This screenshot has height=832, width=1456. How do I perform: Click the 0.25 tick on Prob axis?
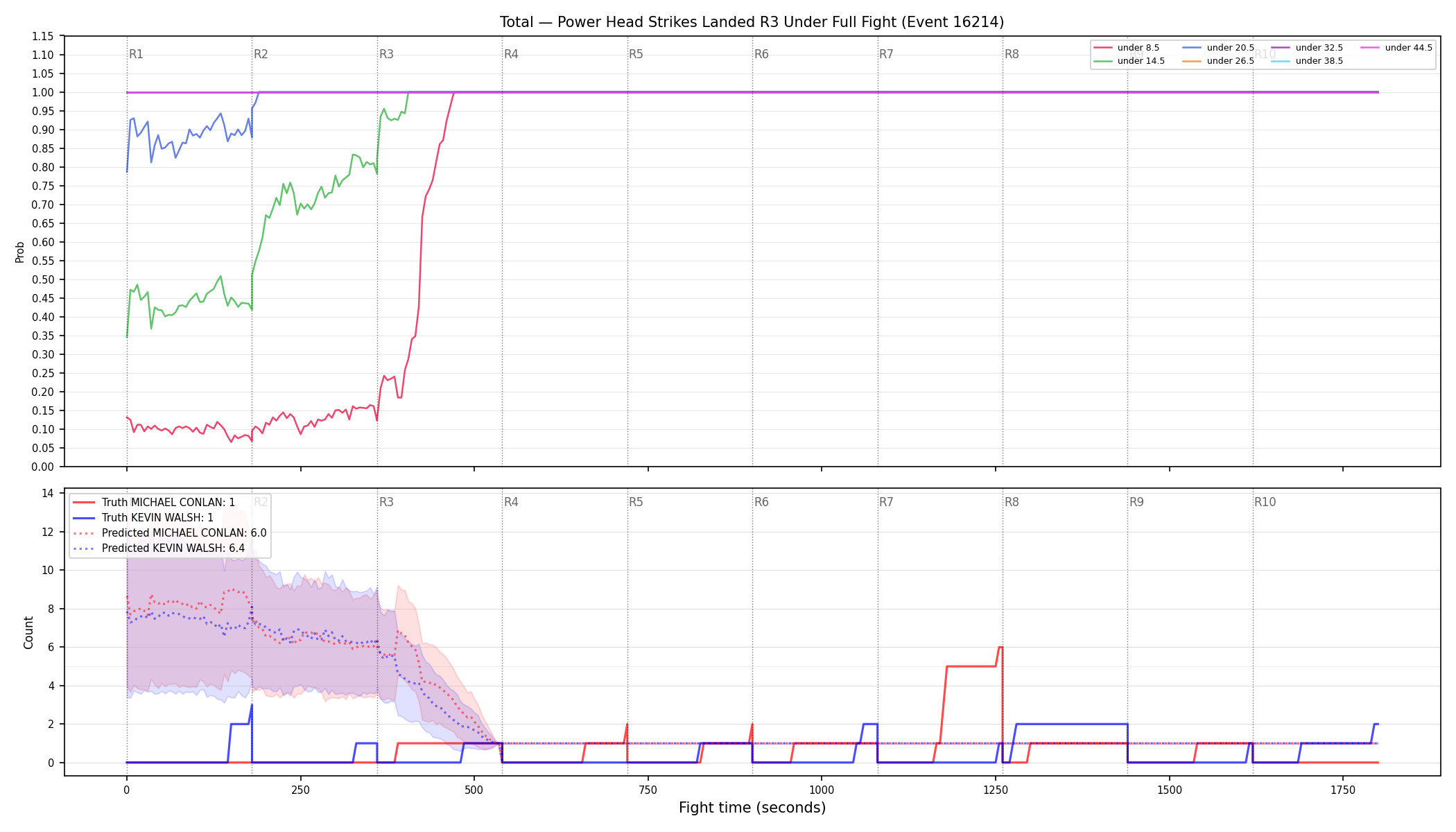pyautogui.click(x=43, y=374)
